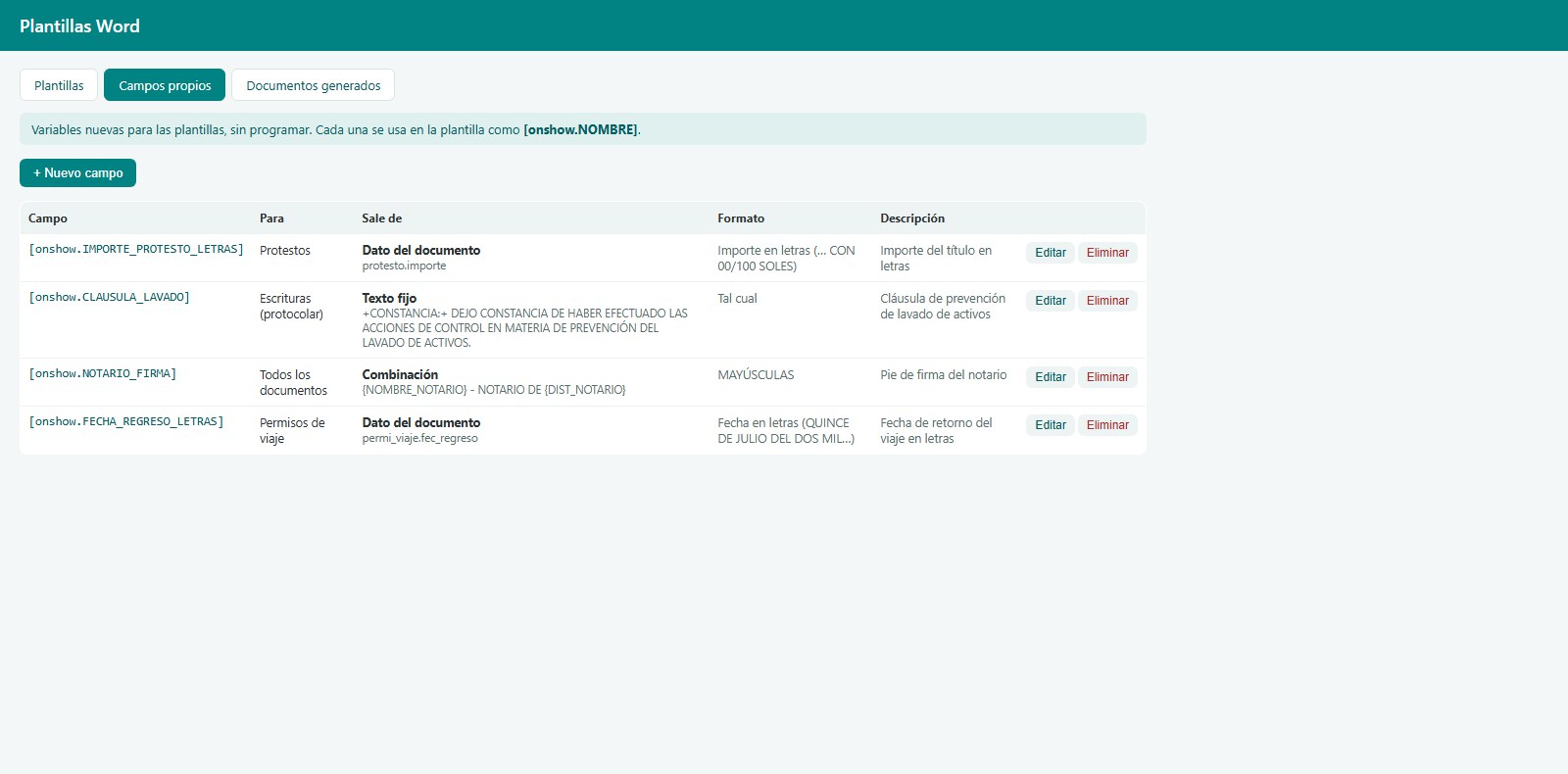This screenshot has height=774, width=1568.
Task: Remove the NOTARIO_FIRMA field
Action: [x=1107, y=377]
